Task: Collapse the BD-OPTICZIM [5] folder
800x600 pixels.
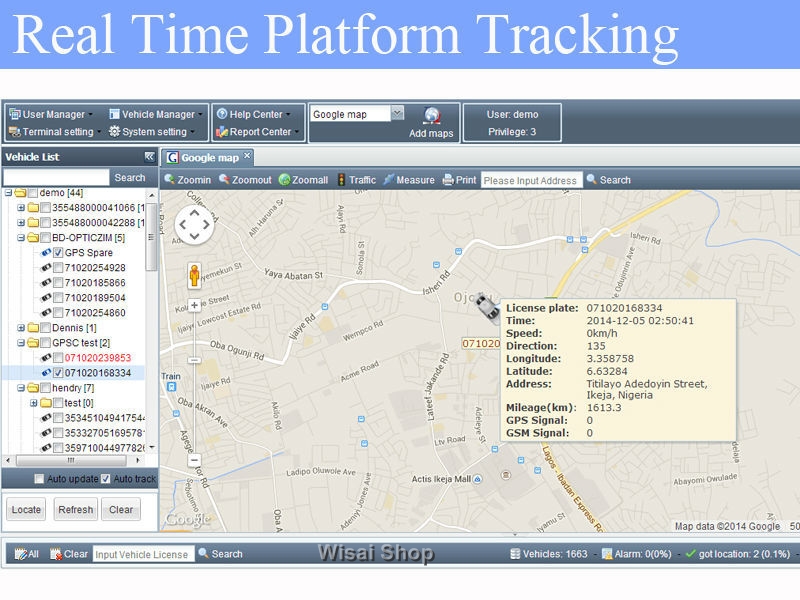Action: click(21, 238)
